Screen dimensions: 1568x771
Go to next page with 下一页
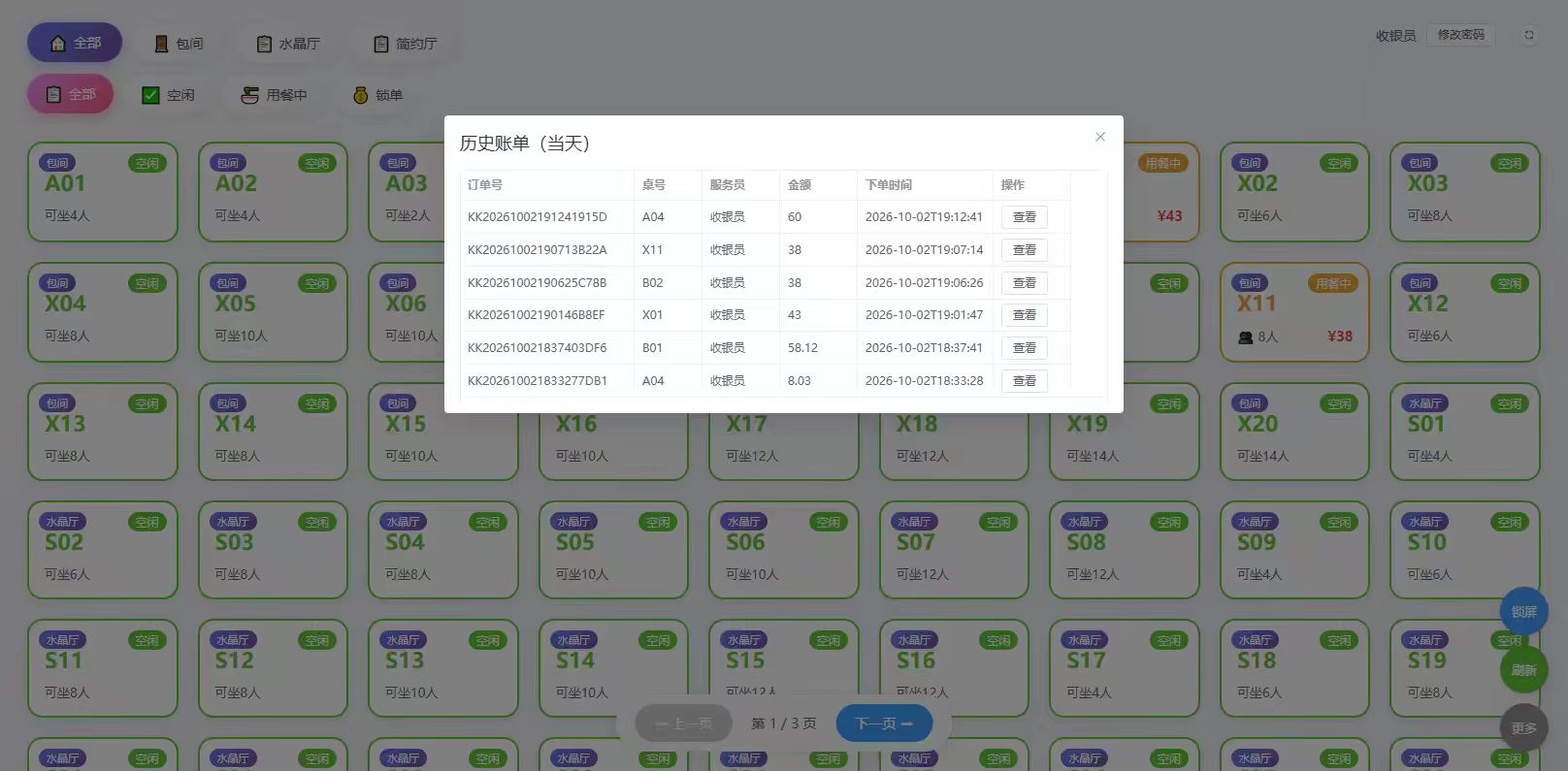[884, 723]
